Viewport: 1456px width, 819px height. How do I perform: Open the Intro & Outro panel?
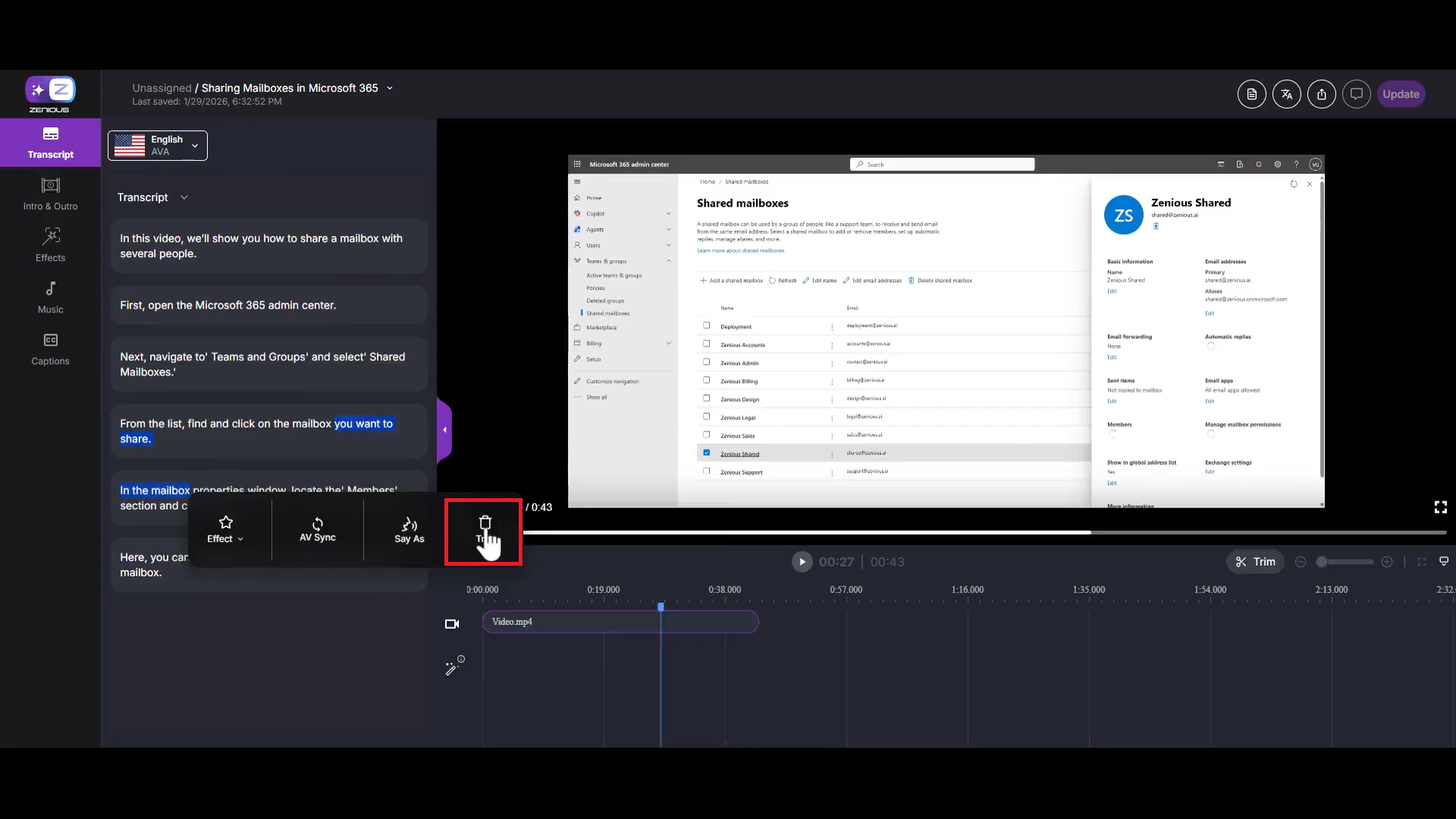(x=50, y=194)
